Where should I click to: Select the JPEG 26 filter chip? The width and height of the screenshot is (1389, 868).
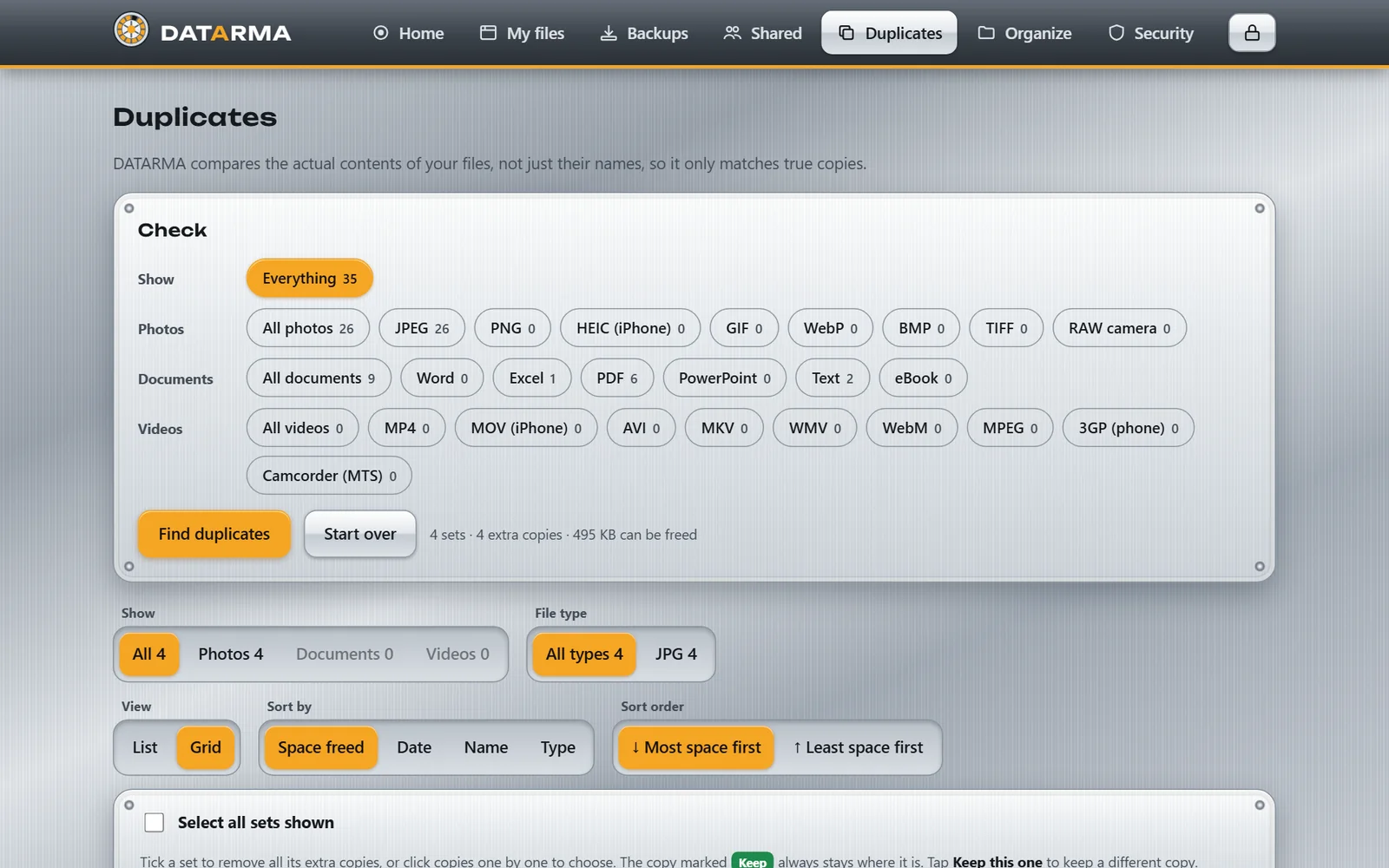point(422,328)
